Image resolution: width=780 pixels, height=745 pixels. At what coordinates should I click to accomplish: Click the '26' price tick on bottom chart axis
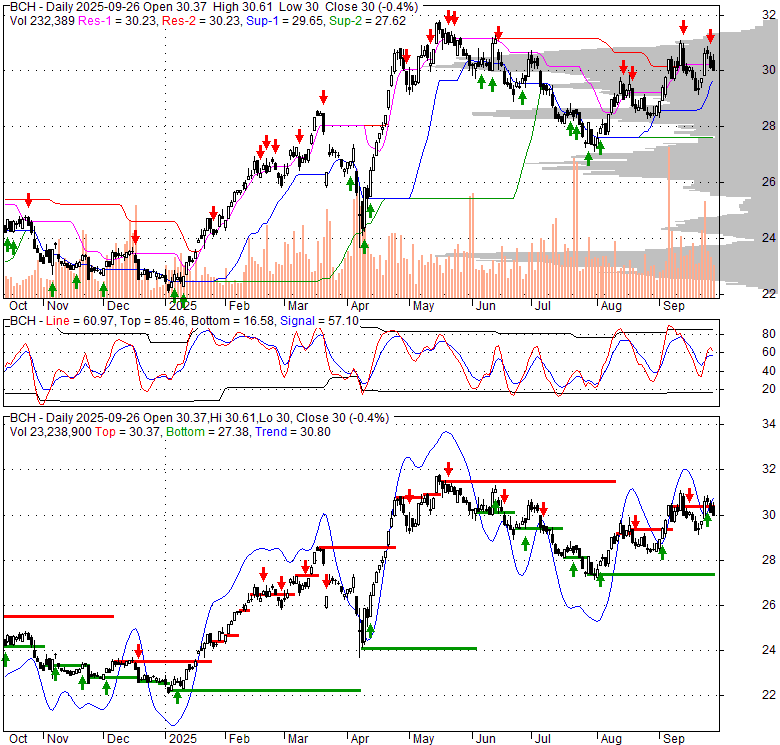(769, 605)
